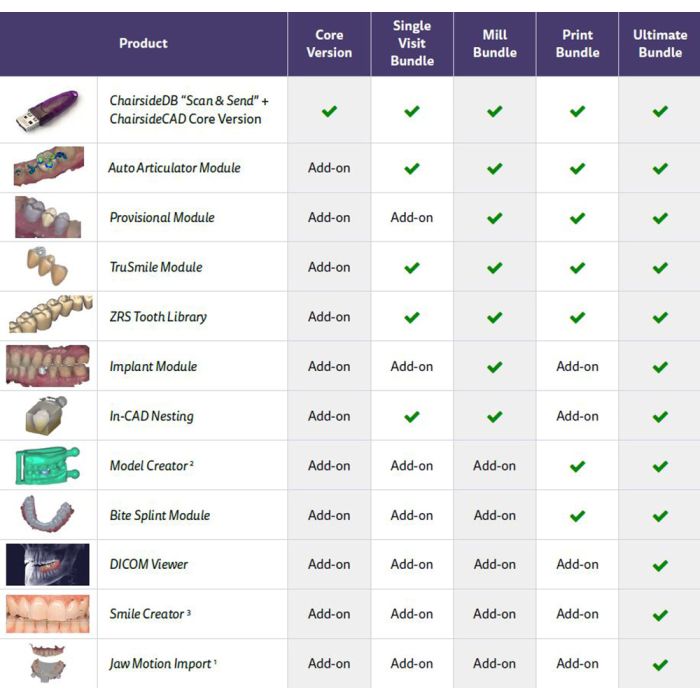This screenshot has height=700, width=700.
Task: Click Ultimate Bundle checkmark for DICOM Viewer
Action: [660, 566]
